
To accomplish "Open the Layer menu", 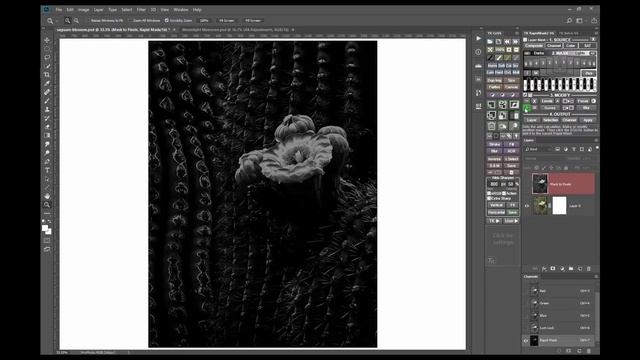I will point(98,9).
